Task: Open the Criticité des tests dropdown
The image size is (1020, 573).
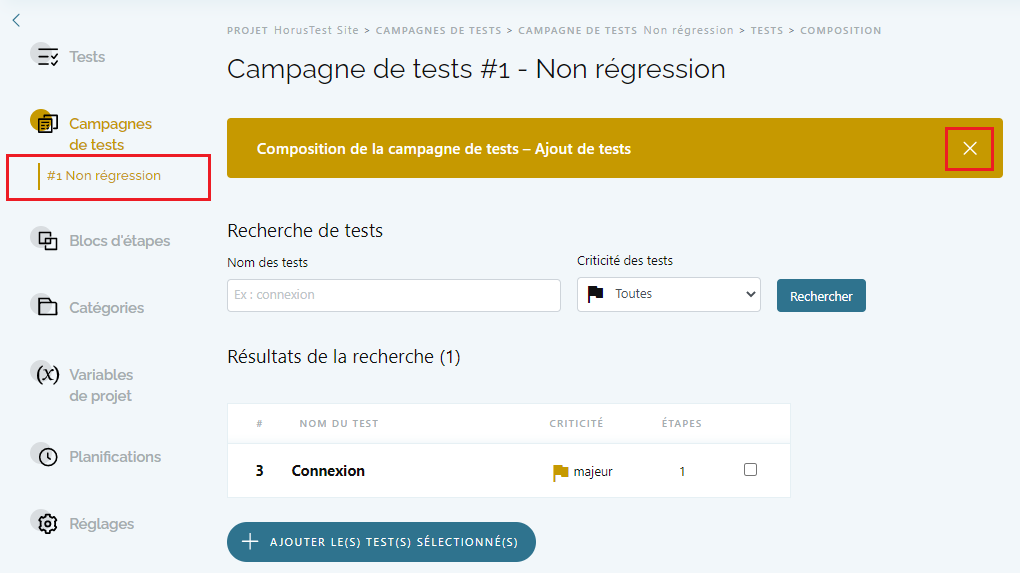Action: coord(668,295)
